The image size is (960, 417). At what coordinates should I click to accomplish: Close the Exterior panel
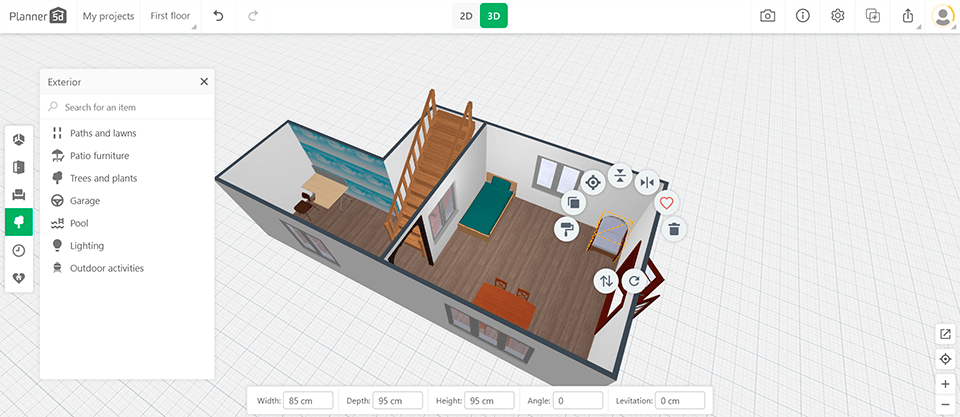[x=204, y=81]
